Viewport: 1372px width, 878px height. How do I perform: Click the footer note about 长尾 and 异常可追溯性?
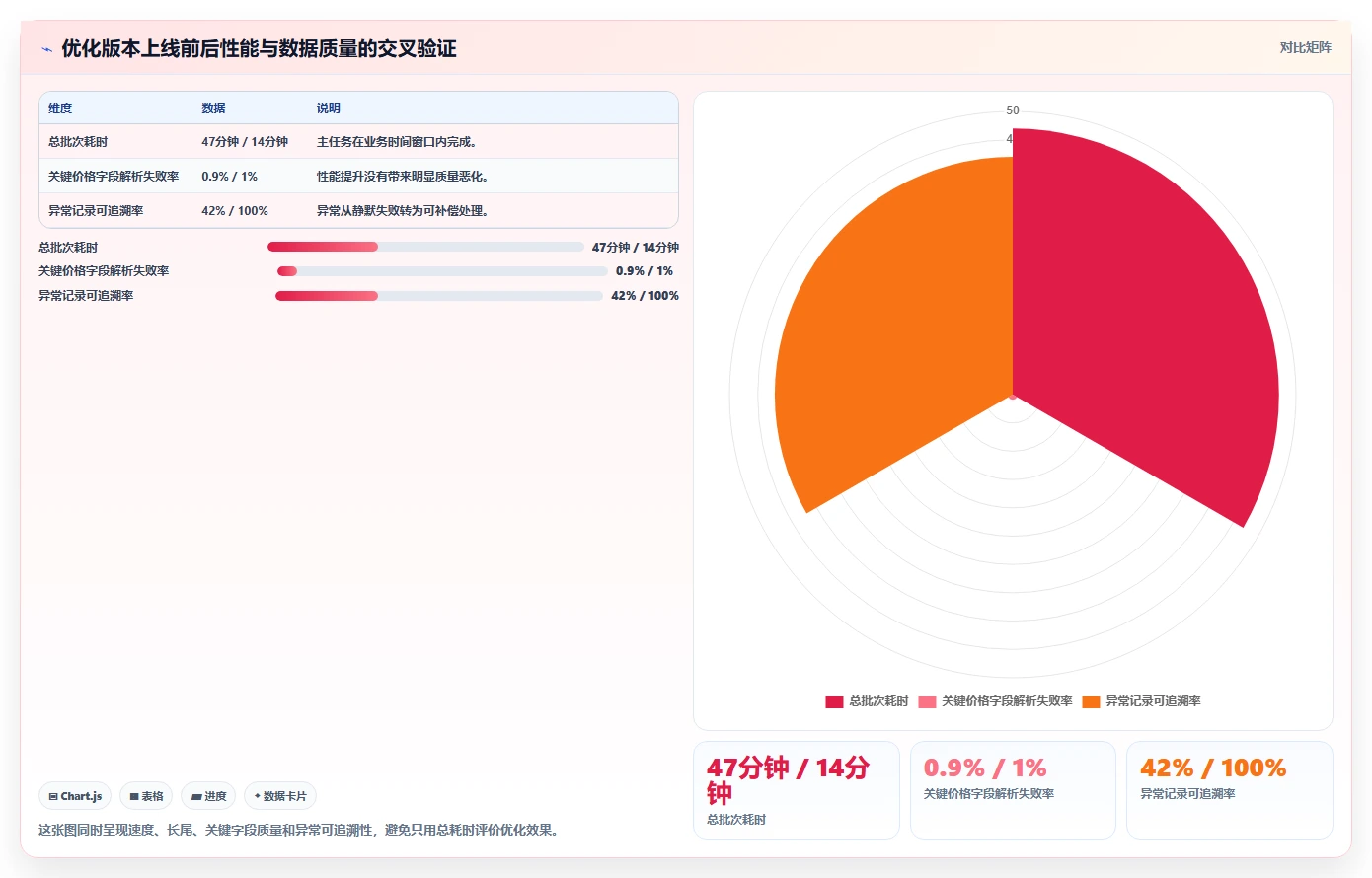click(301, 830)
